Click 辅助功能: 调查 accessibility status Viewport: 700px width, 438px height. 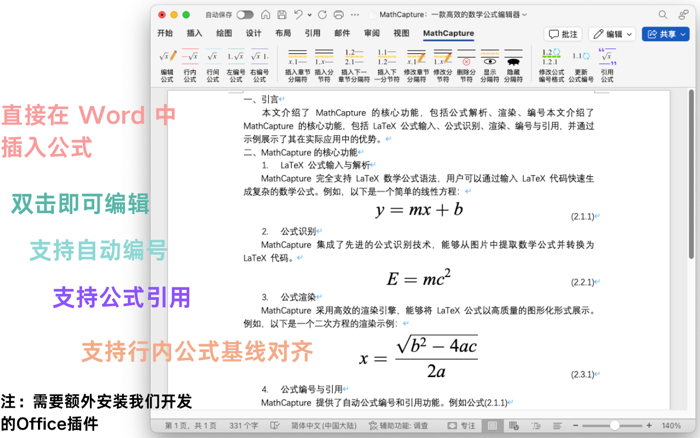[x=398, y=425]
